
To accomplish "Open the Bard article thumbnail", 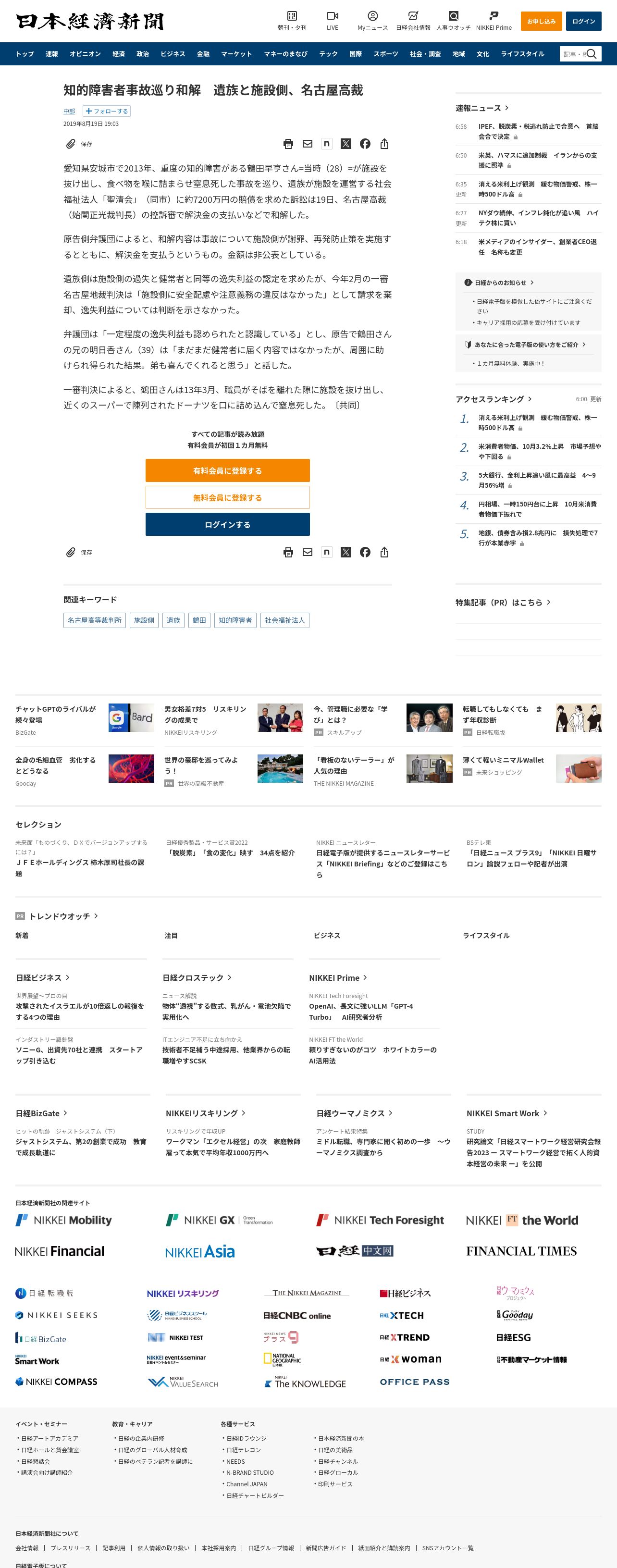I will tap(132, 717).
